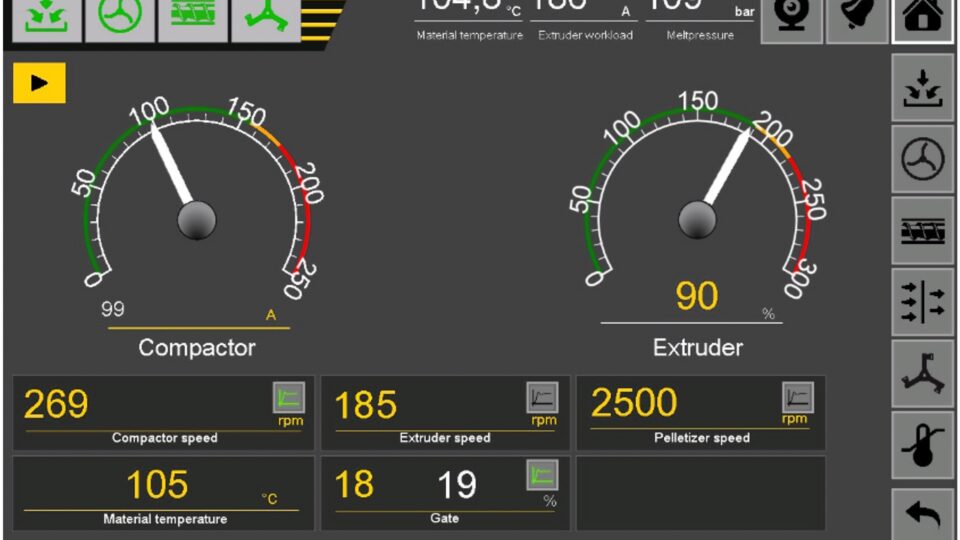The image size is (960, 540).
Task: Toggle the Extruder speed trend chart icon
Action: coord(542,398)
